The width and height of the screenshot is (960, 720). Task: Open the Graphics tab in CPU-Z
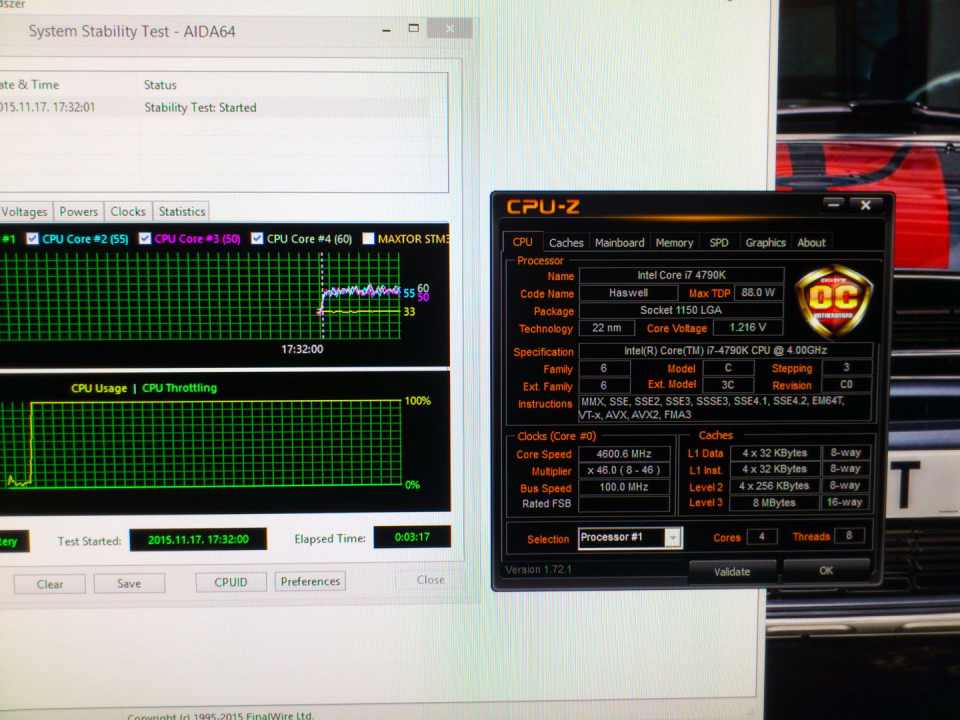tap(765, 243)
